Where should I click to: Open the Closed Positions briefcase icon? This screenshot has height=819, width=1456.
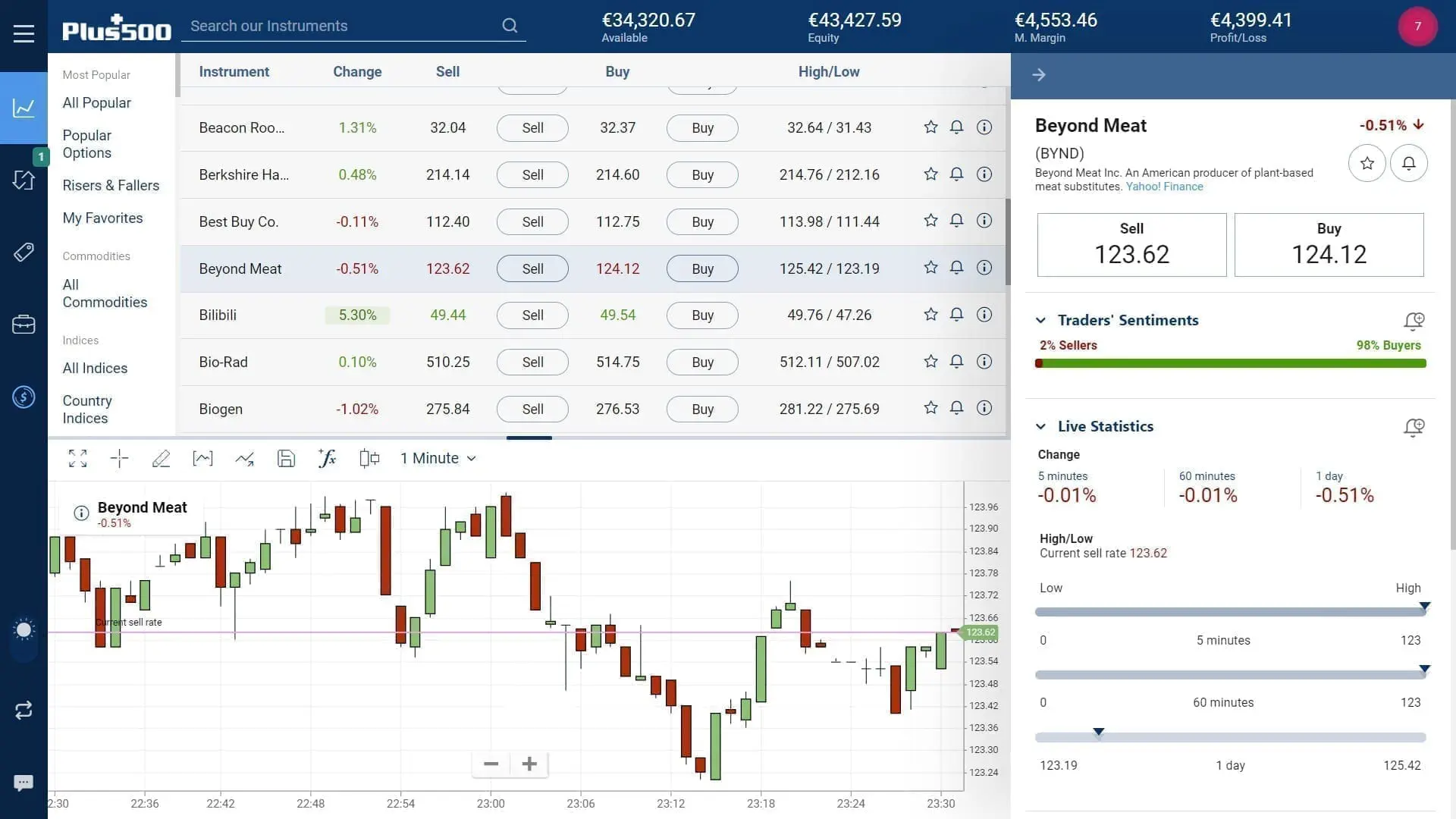point(24,325)
